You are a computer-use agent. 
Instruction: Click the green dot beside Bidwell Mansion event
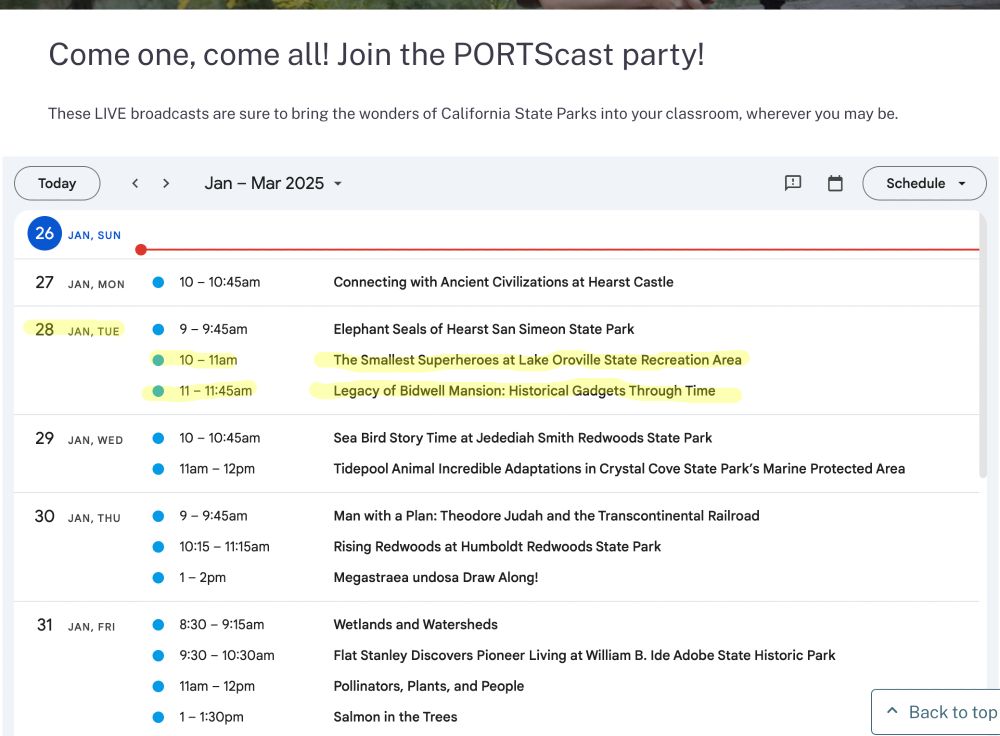tap(158, 390)
